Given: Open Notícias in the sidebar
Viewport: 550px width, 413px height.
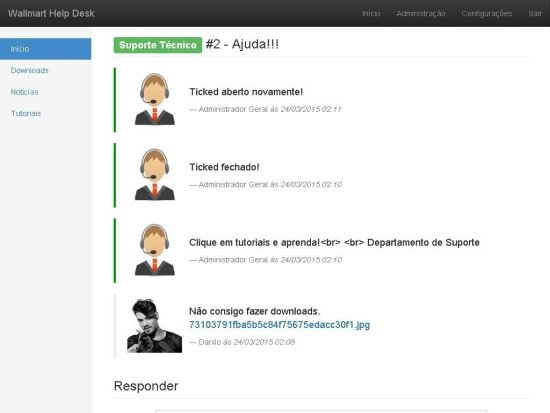Looking at the screenshot, I should point(24,92).
